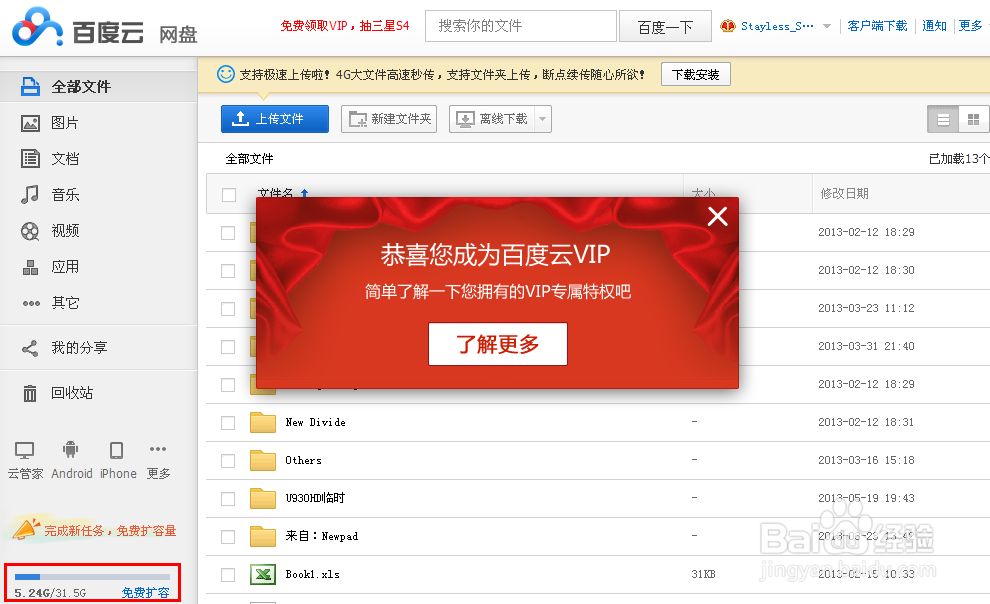Click the 离线下载 button
The width and height of the screenshot is (990, 604).
click(492, 119)
